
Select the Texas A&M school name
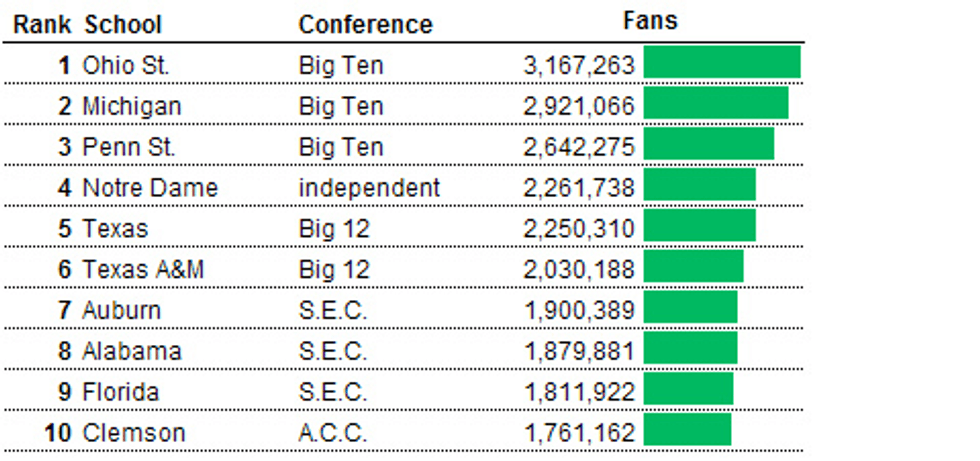(143, 270)
